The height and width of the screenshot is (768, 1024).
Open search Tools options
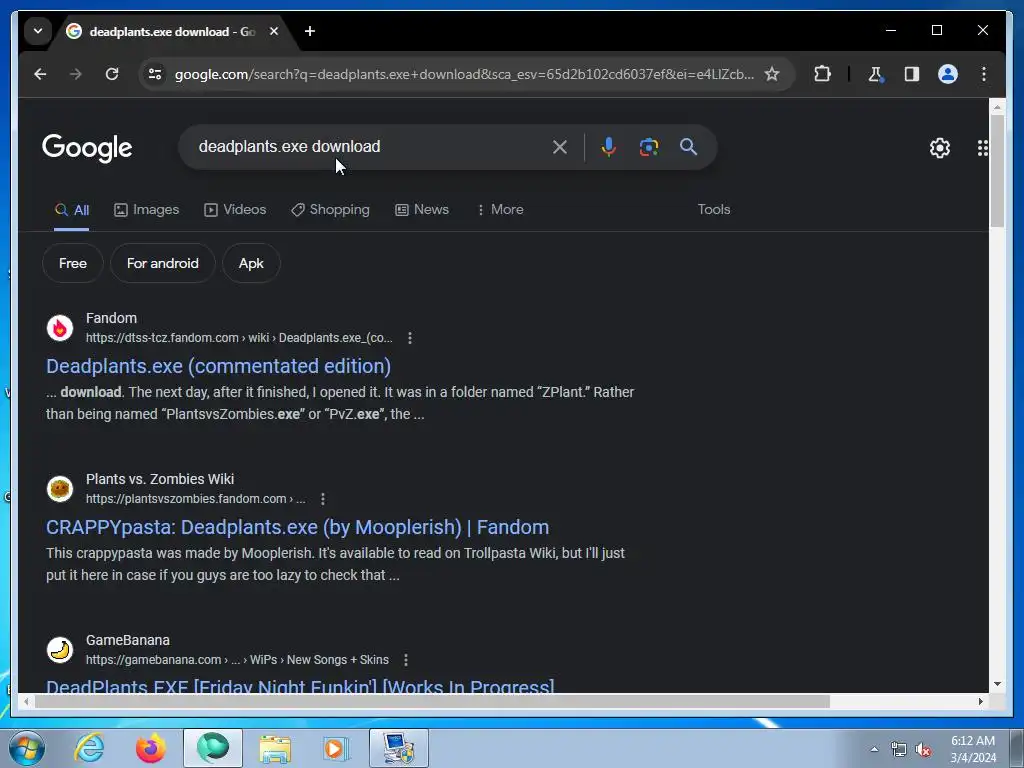click(x=714, y=210)
